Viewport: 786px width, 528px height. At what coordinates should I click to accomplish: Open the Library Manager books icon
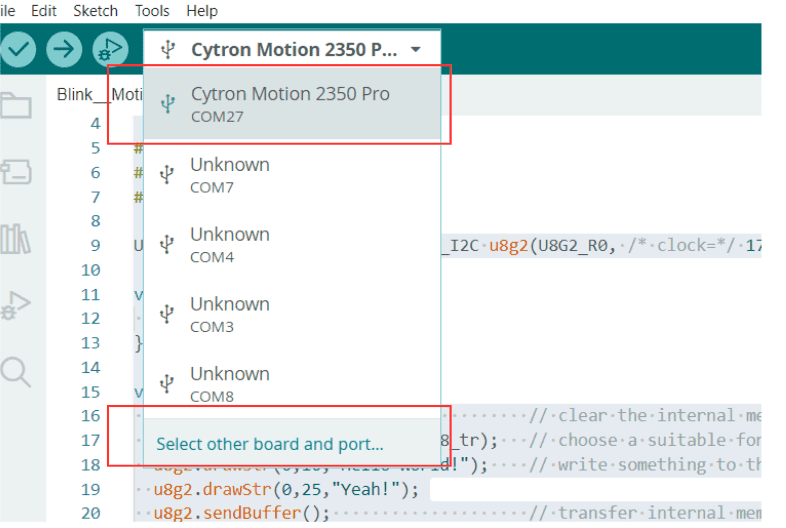pos(15,238)
